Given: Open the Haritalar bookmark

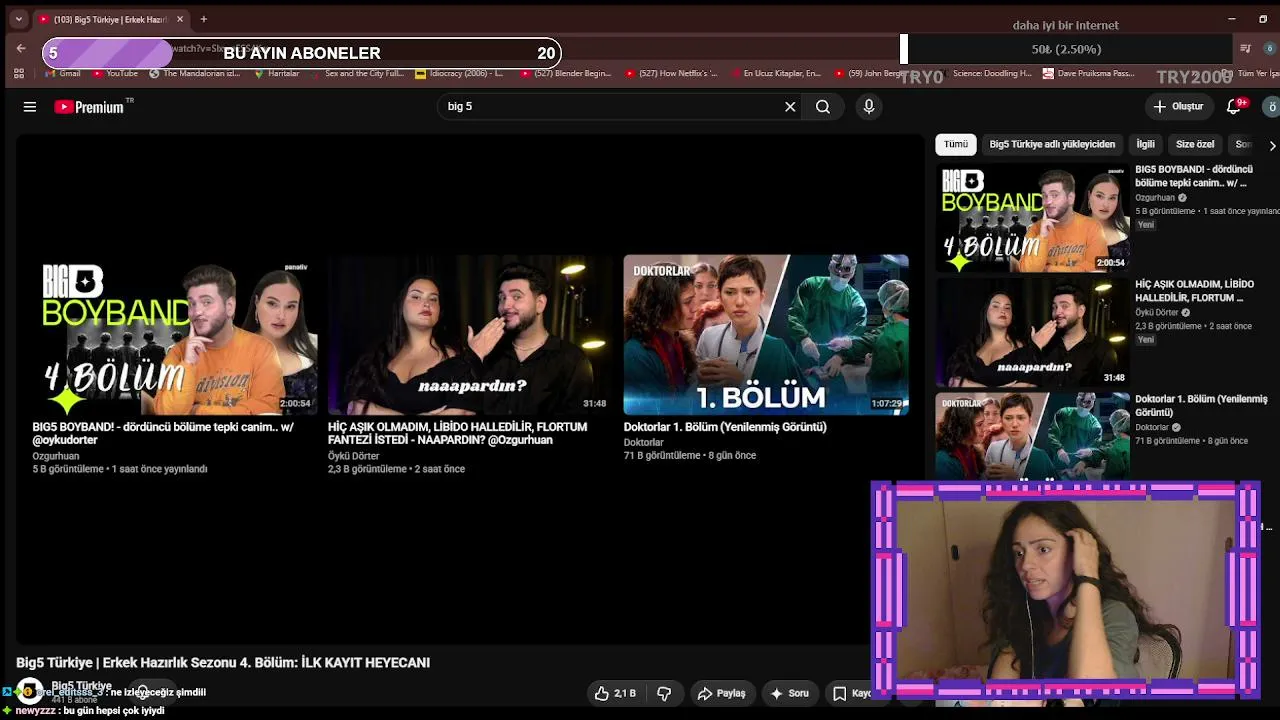Looking at the screenshot, I should [276, 73].
